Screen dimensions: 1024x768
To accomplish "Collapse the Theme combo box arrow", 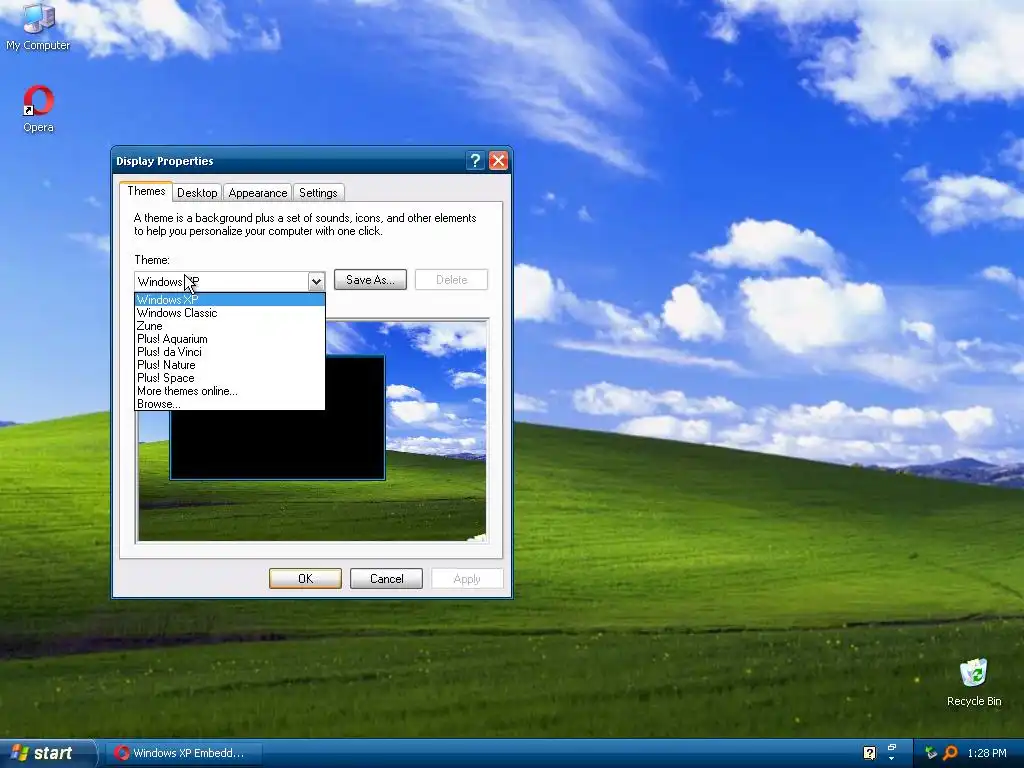I will pos(316,281).
